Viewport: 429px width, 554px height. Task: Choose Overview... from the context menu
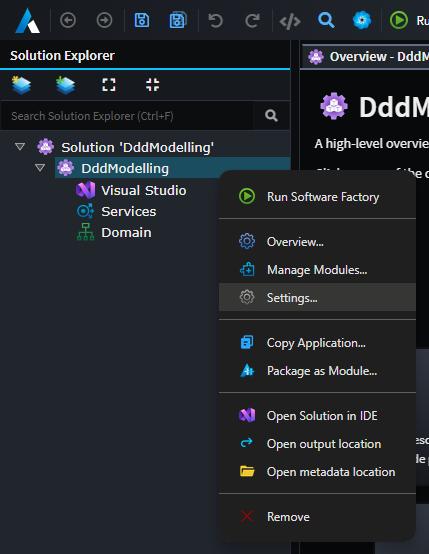pos(317,242)
